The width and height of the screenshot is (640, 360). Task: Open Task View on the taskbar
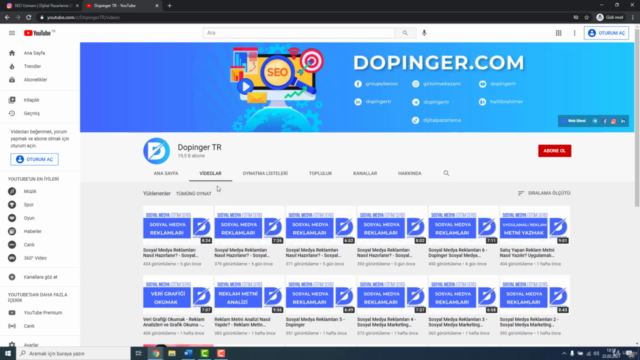pos(138,353)
